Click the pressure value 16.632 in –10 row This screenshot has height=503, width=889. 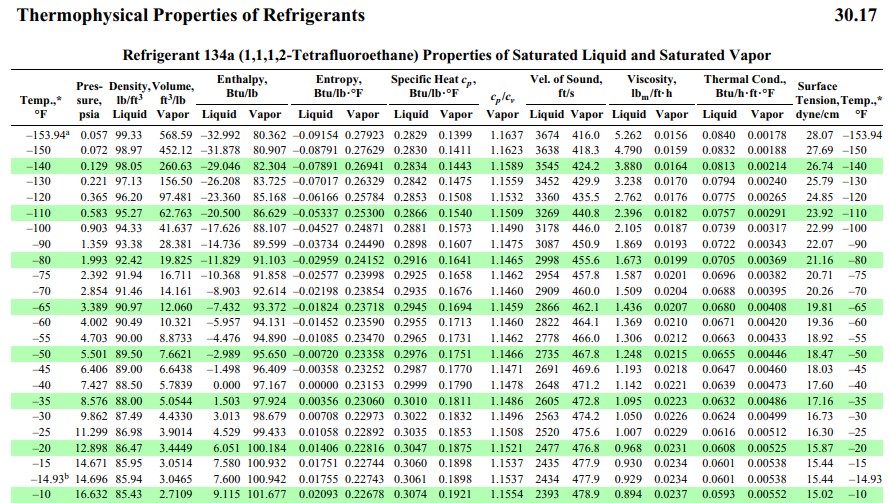pos(91,495)
